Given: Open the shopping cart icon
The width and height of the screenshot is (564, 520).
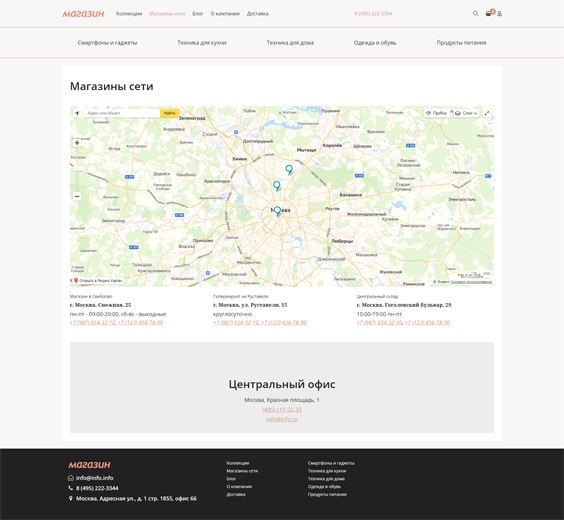Looking at the screenshot, I should (488, 14).
